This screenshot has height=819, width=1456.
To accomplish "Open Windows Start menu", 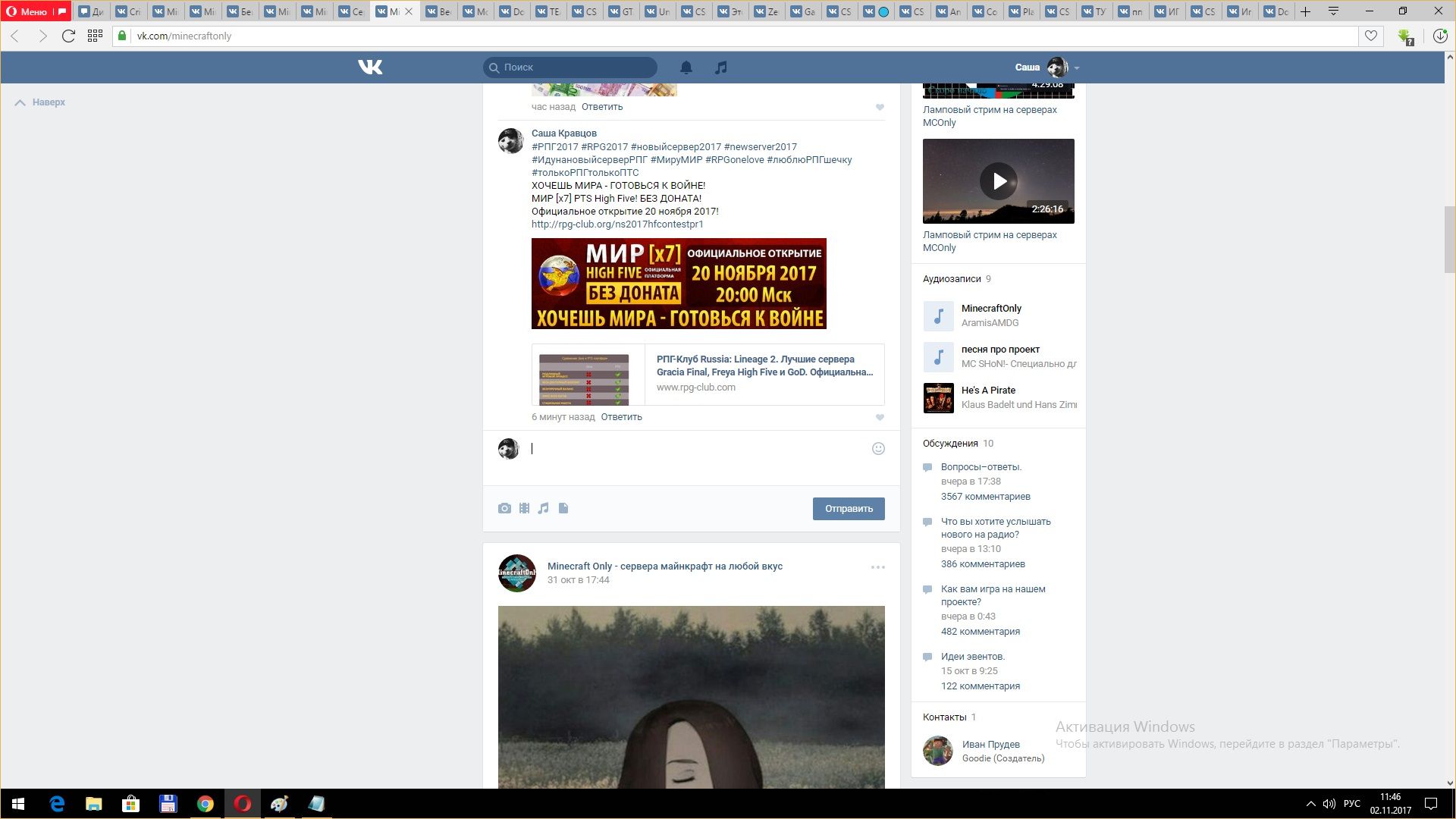I will 18,804.
